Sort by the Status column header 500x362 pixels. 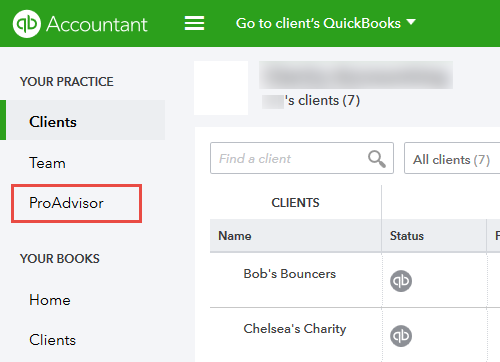point(407,236)
